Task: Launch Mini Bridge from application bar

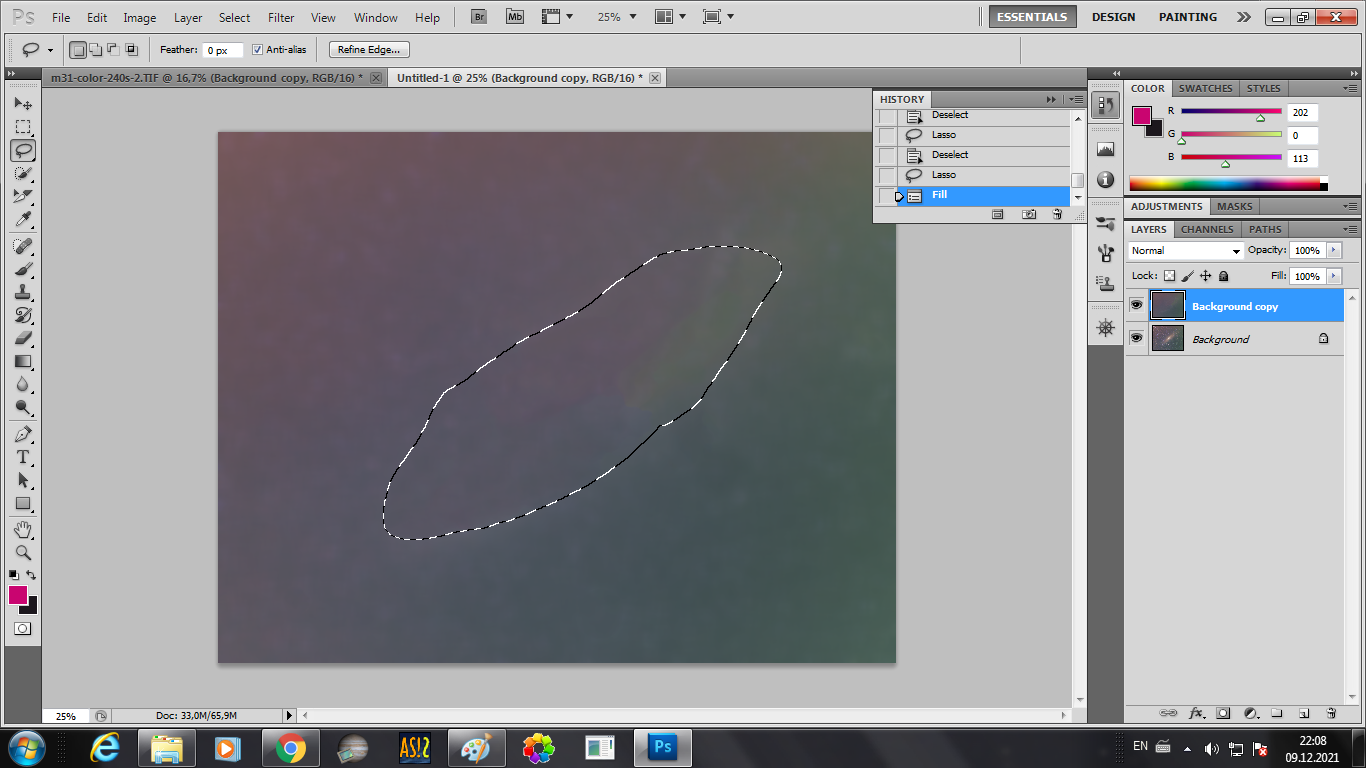Action: click(514, 17)
